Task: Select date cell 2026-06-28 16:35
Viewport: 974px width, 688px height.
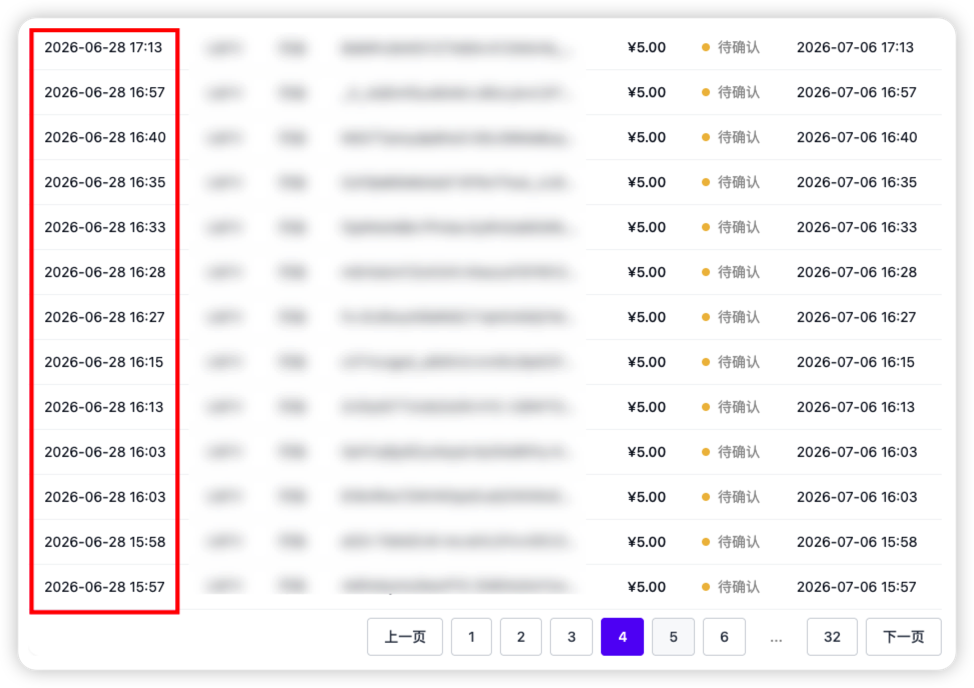Action: (x=105, y=182)
